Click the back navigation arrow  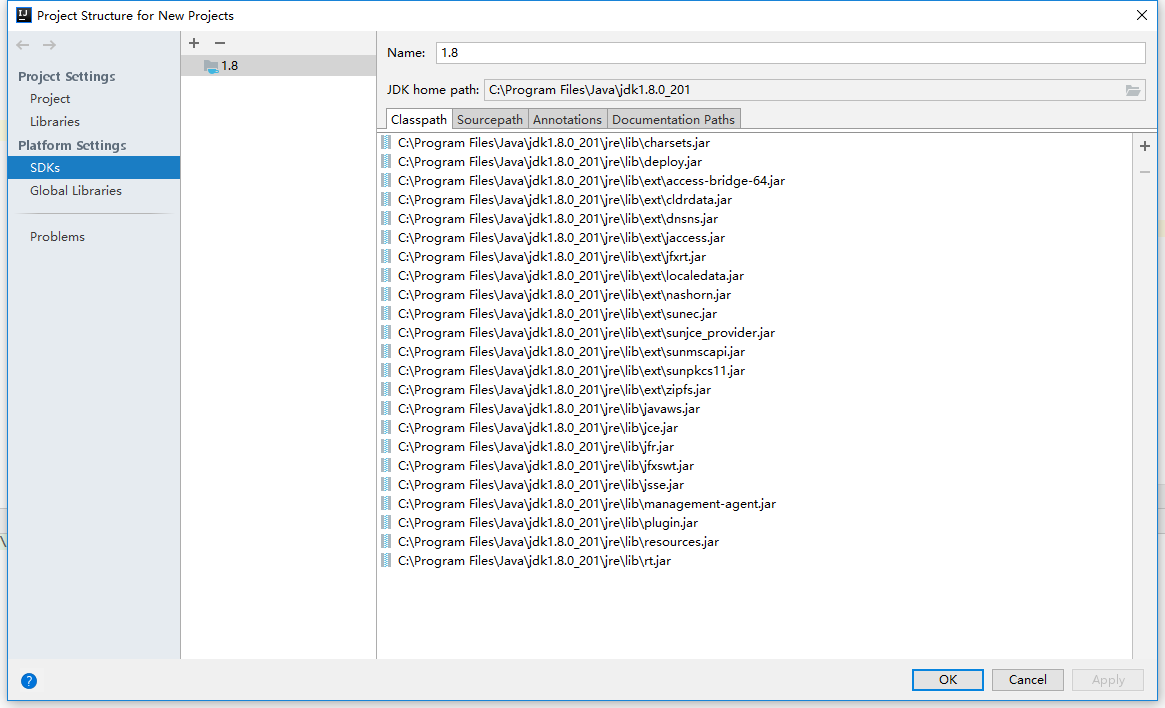pos(22,44)
